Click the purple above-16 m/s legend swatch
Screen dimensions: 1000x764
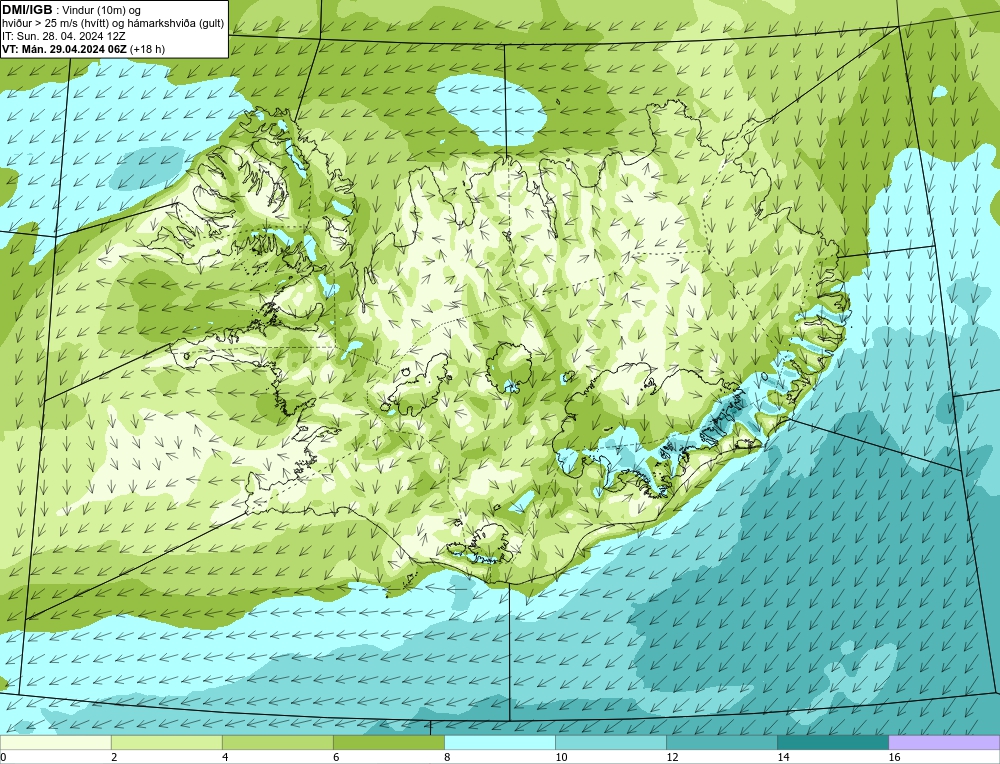[x=944, y=742]
